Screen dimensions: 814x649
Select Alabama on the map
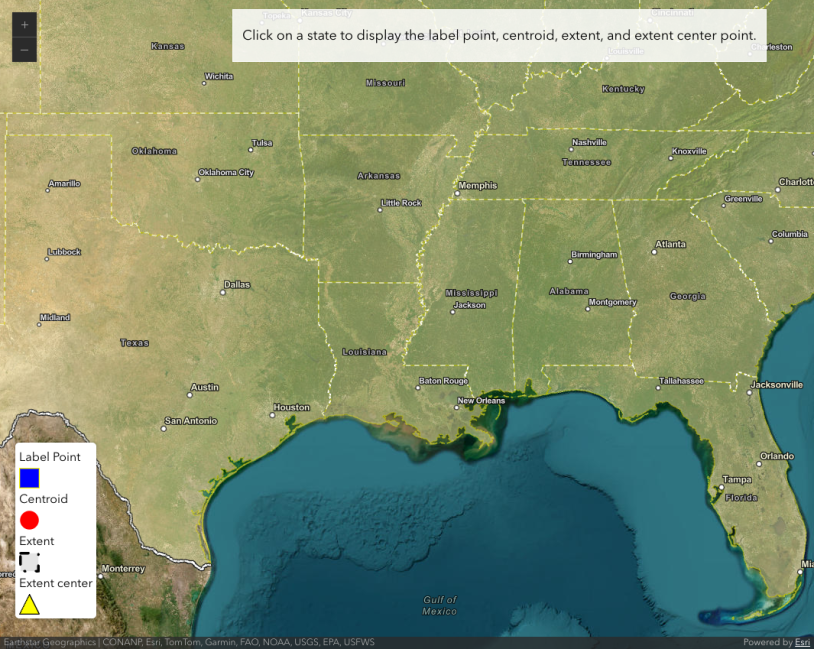(568, 291)
